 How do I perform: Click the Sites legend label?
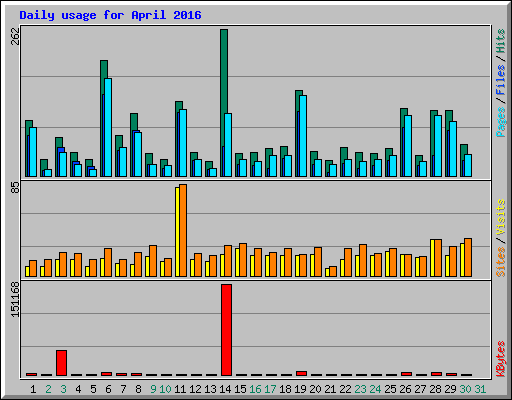(x=501, y=262)
